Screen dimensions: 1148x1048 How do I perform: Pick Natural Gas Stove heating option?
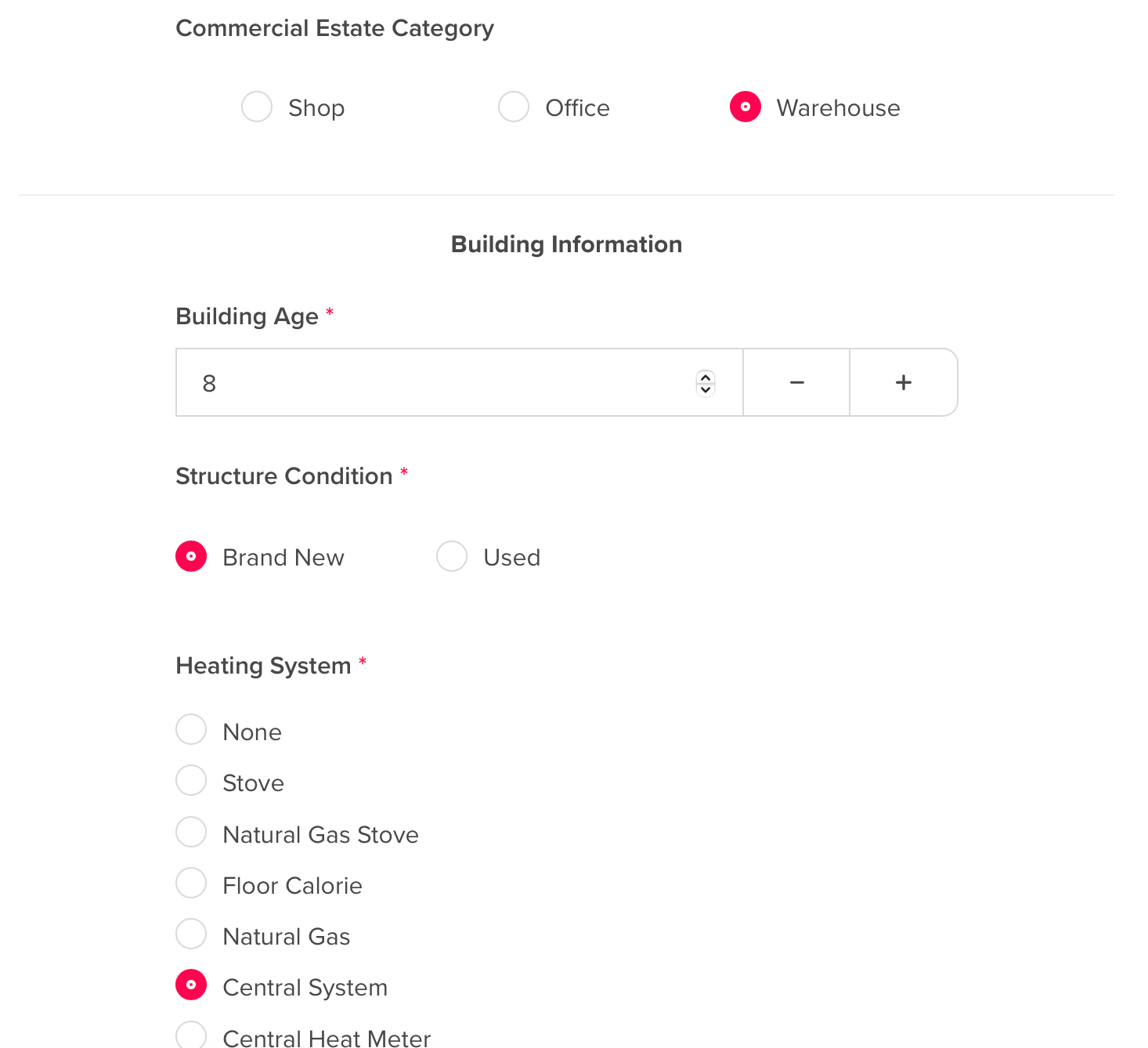[x=191, y=832]
